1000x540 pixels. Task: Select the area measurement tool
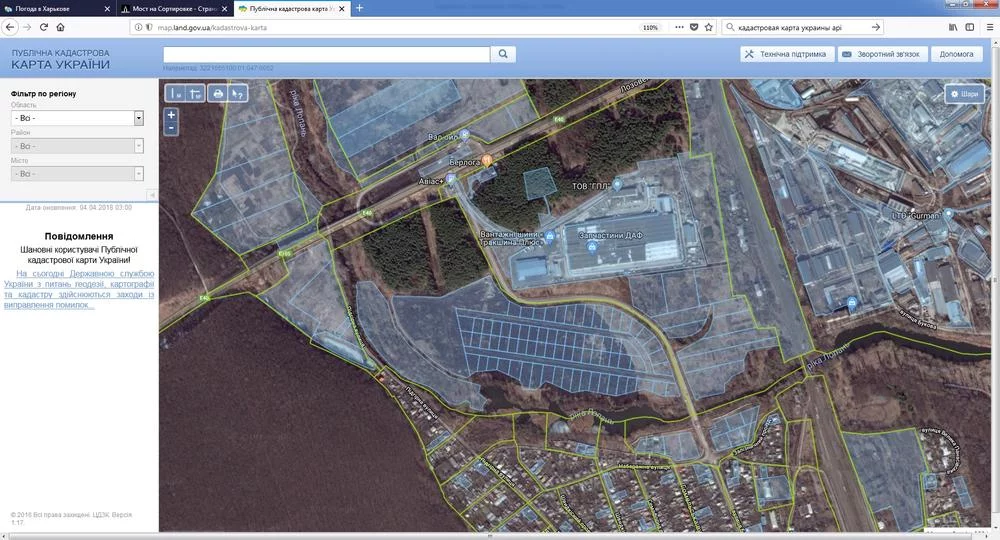pyautogui.click(x=195, y=94)
